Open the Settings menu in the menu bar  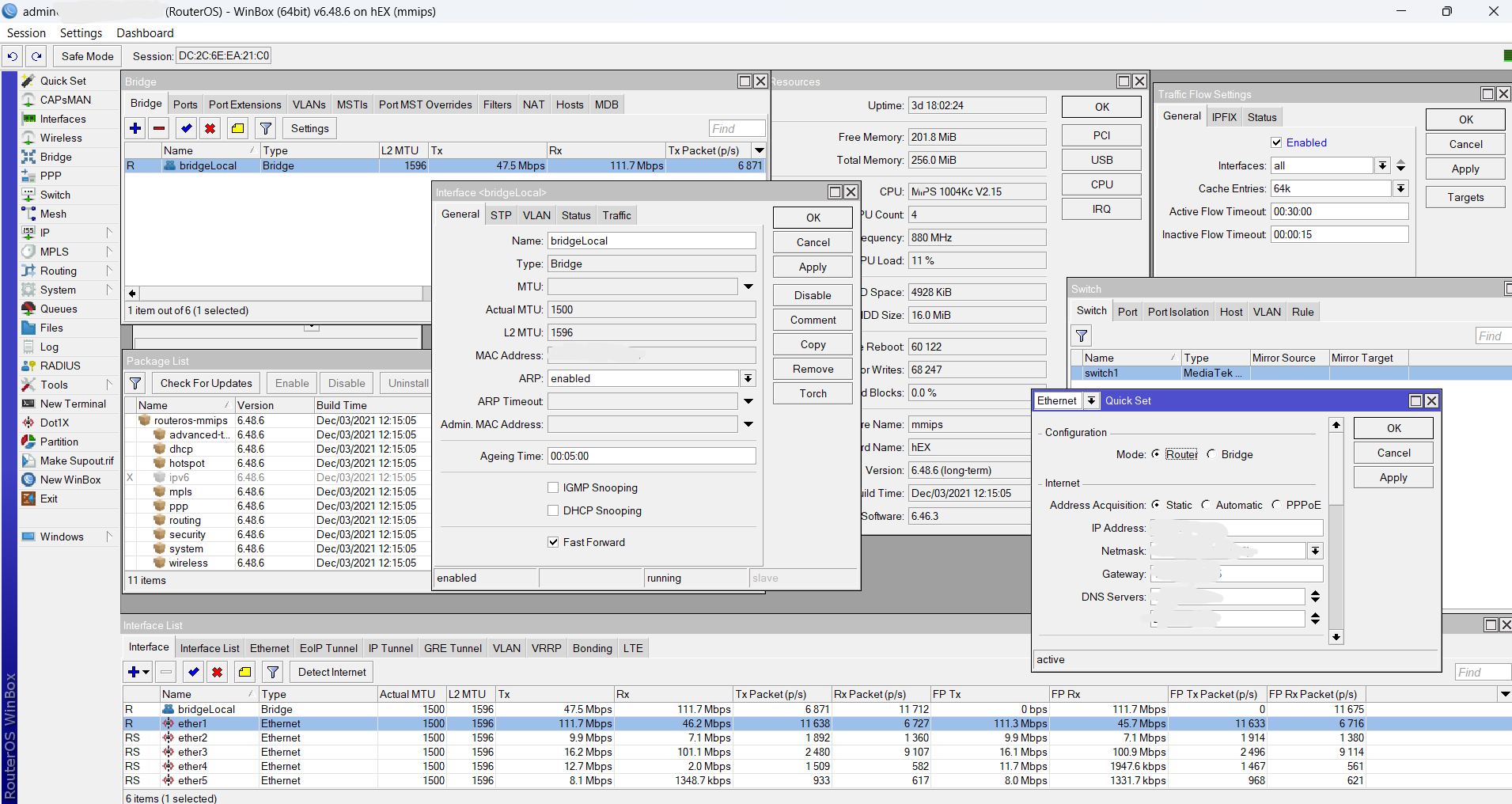pyautogui.click(x=81, y=33)
